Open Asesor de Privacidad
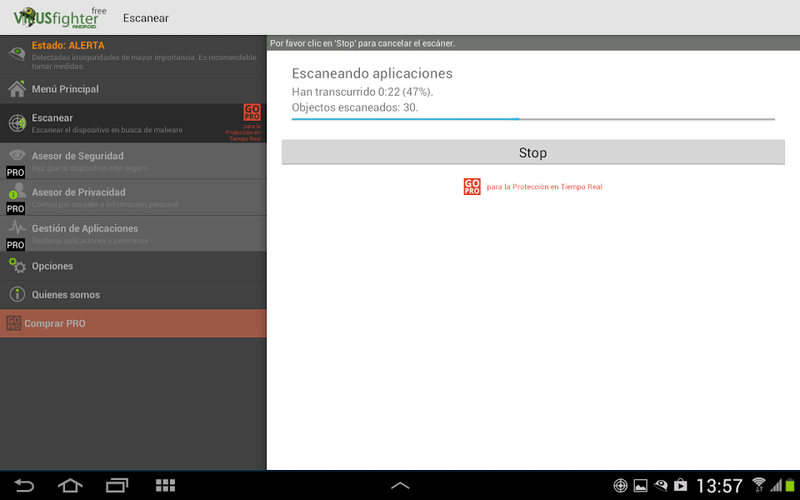Viewport: 800px width, 500px height. point(133,197)
